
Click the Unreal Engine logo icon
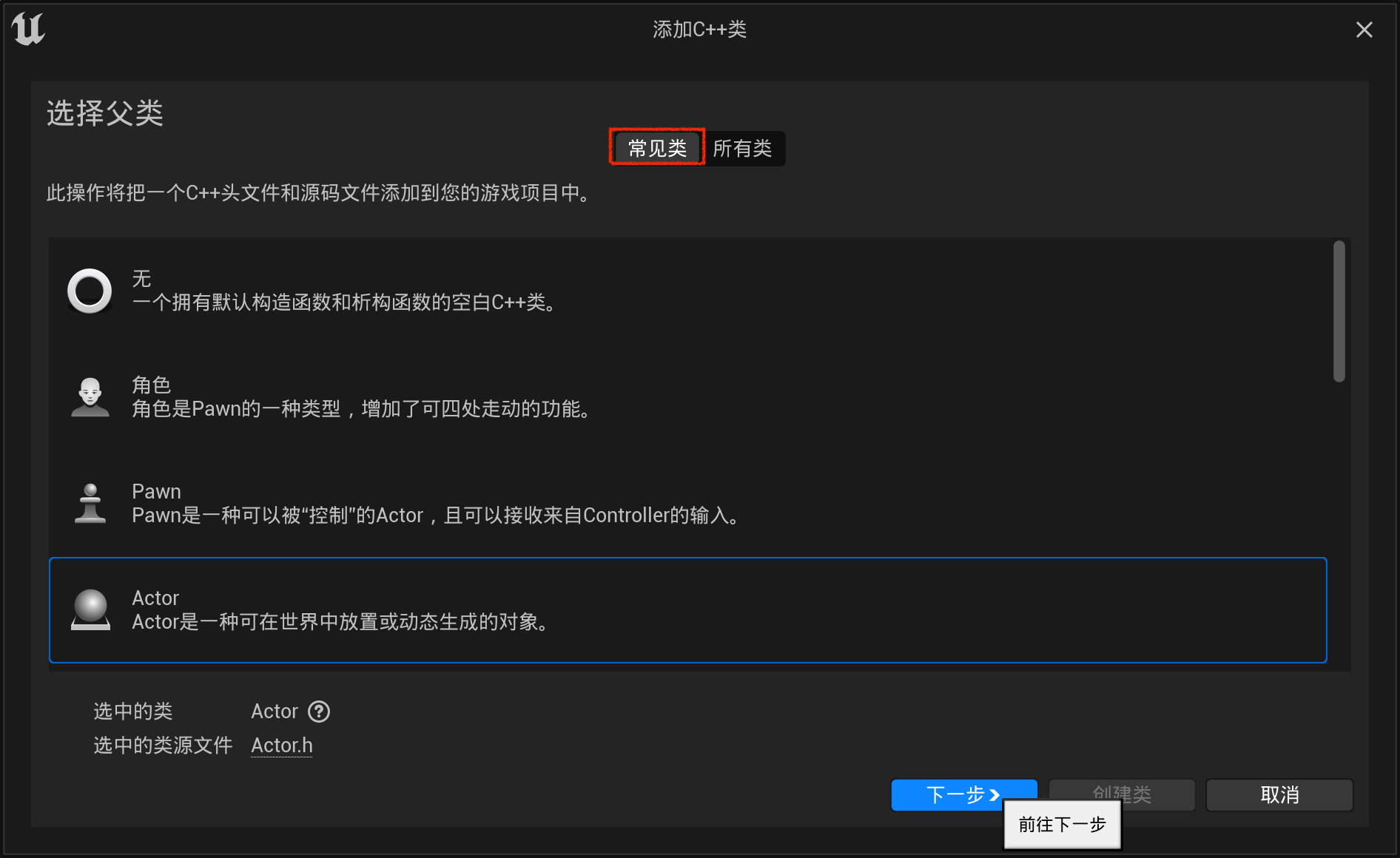point(28,30)
